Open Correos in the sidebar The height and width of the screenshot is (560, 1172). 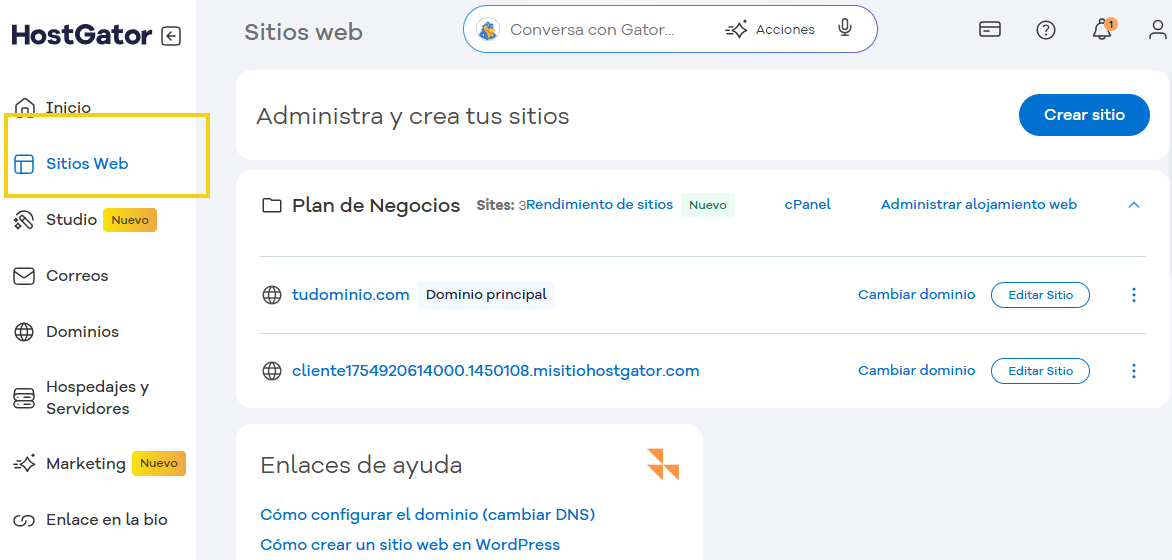77,276
